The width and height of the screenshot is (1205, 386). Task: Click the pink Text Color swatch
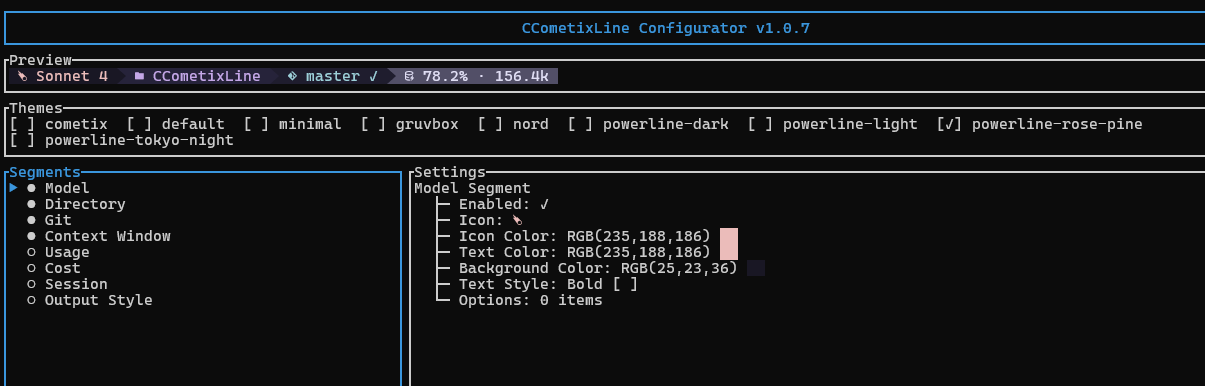(729, 252)
